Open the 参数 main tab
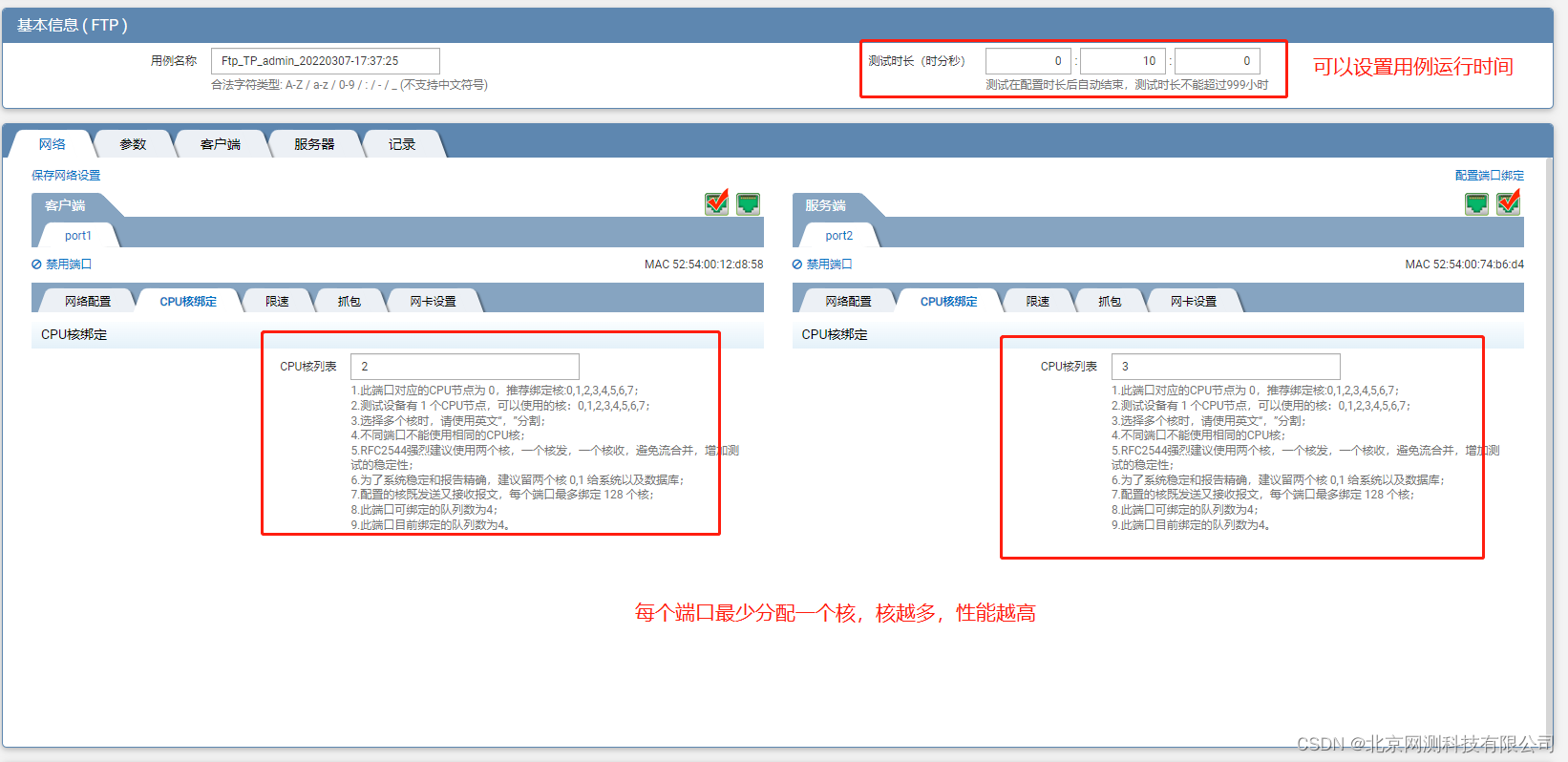1568x762 pixels. (133, 144)
